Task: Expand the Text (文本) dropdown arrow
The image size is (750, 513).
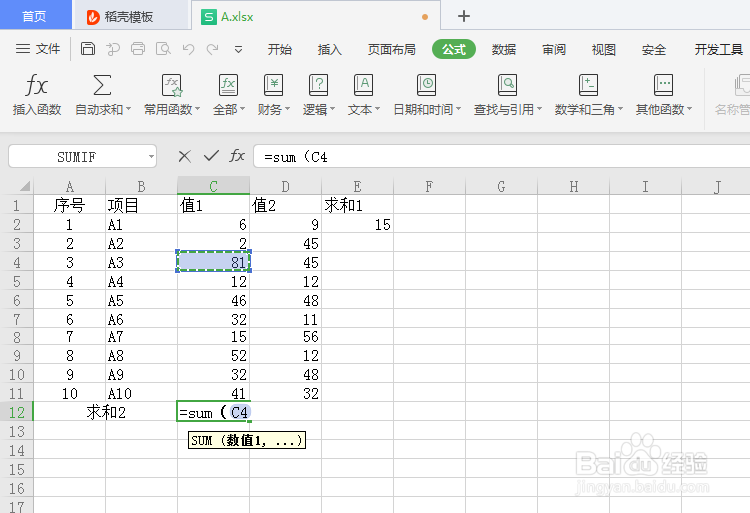Action: (377, 109)
